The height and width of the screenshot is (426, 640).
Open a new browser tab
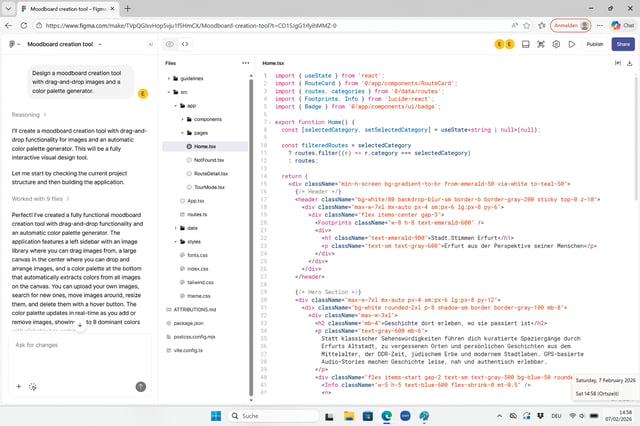[127, 8]
